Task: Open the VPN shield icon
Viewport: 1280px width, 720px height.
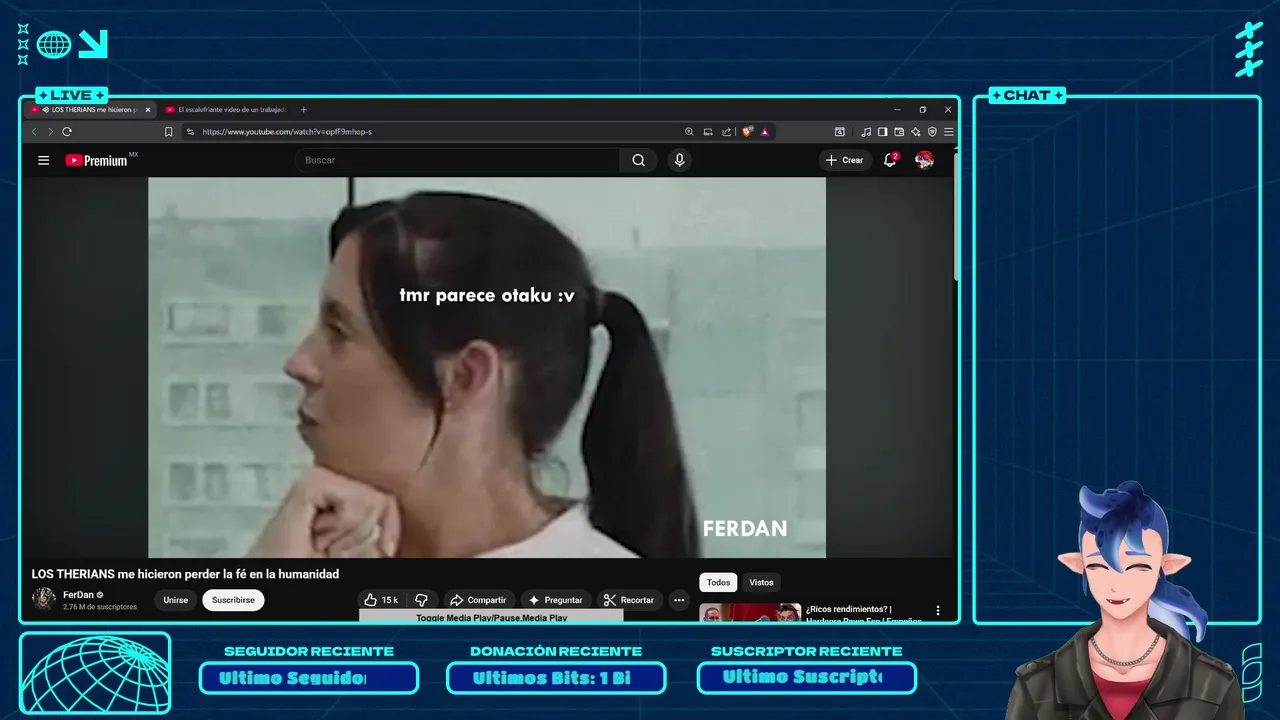Action: coord(932,132)
